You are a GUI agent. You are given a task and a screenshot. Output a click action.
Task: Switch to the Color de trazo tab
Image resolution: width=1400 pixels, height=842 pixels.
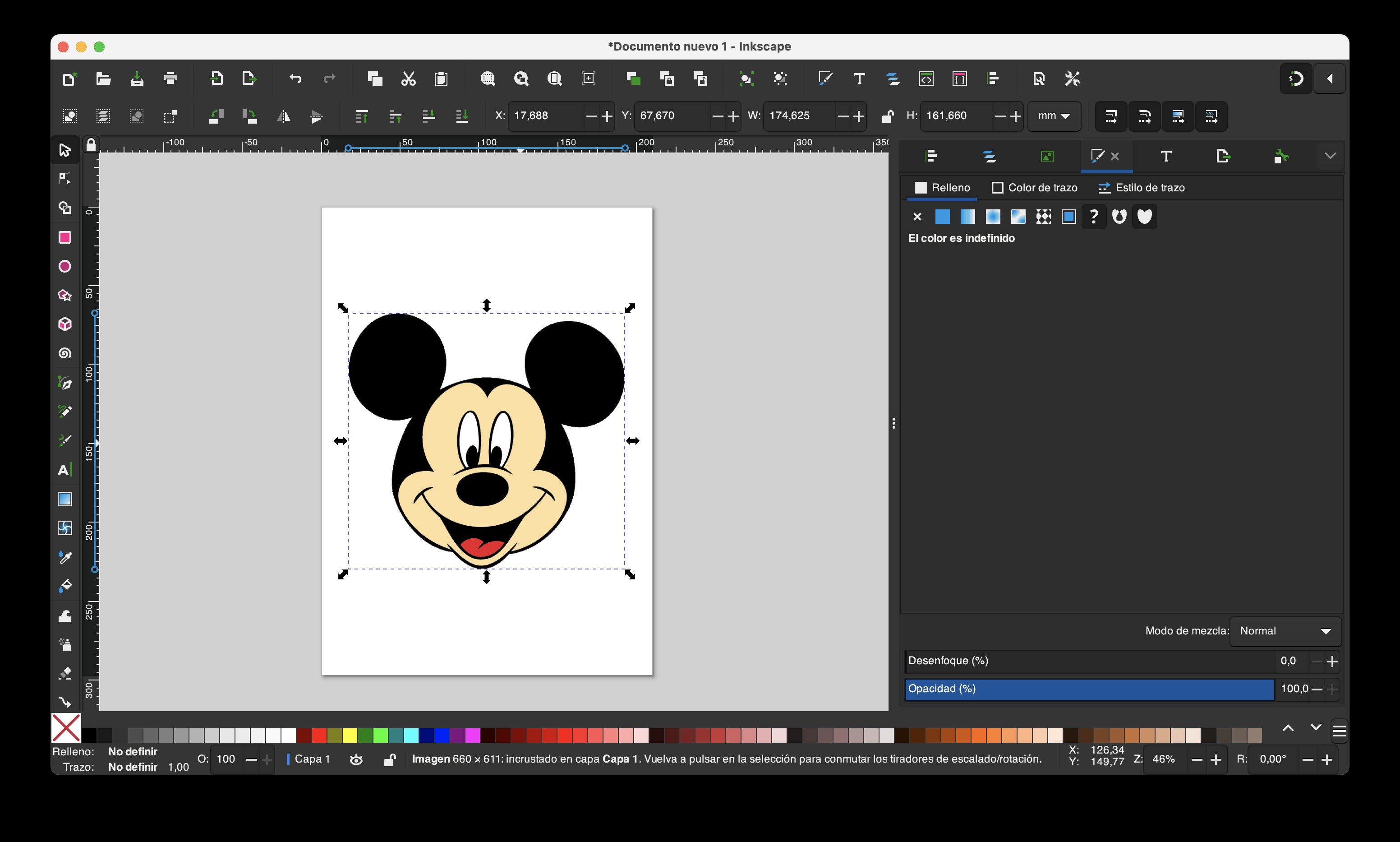(1035, 188)
